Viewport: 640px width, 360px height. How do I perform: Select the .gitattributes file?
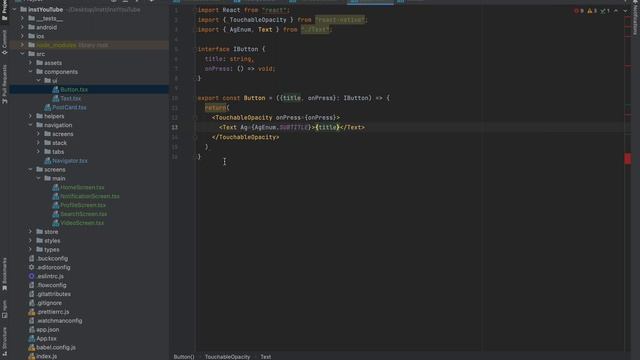click(x=53, y=294)
